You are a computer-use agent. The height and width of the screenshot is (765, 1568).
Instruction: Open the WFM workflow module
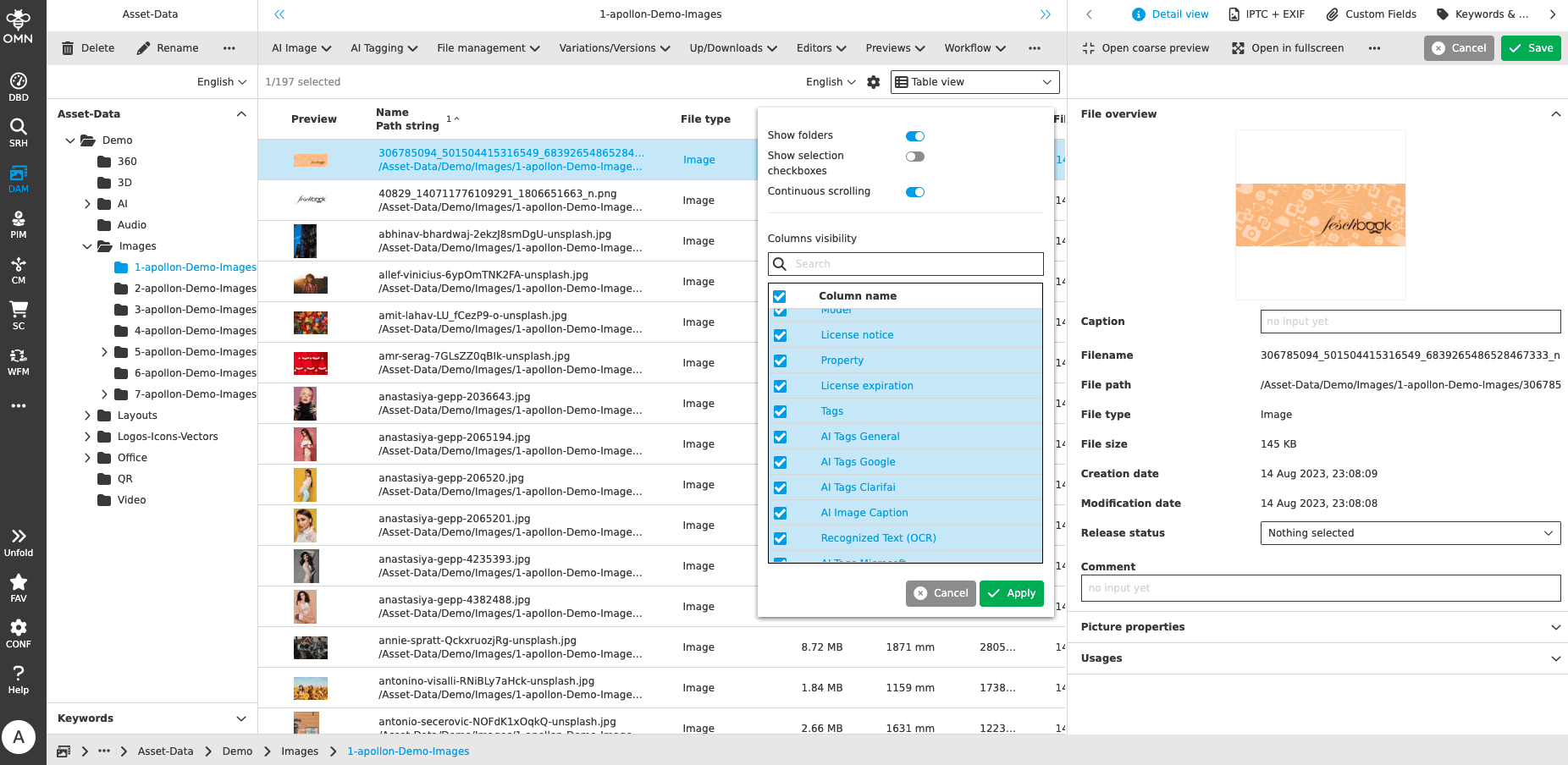click(19, 361)
